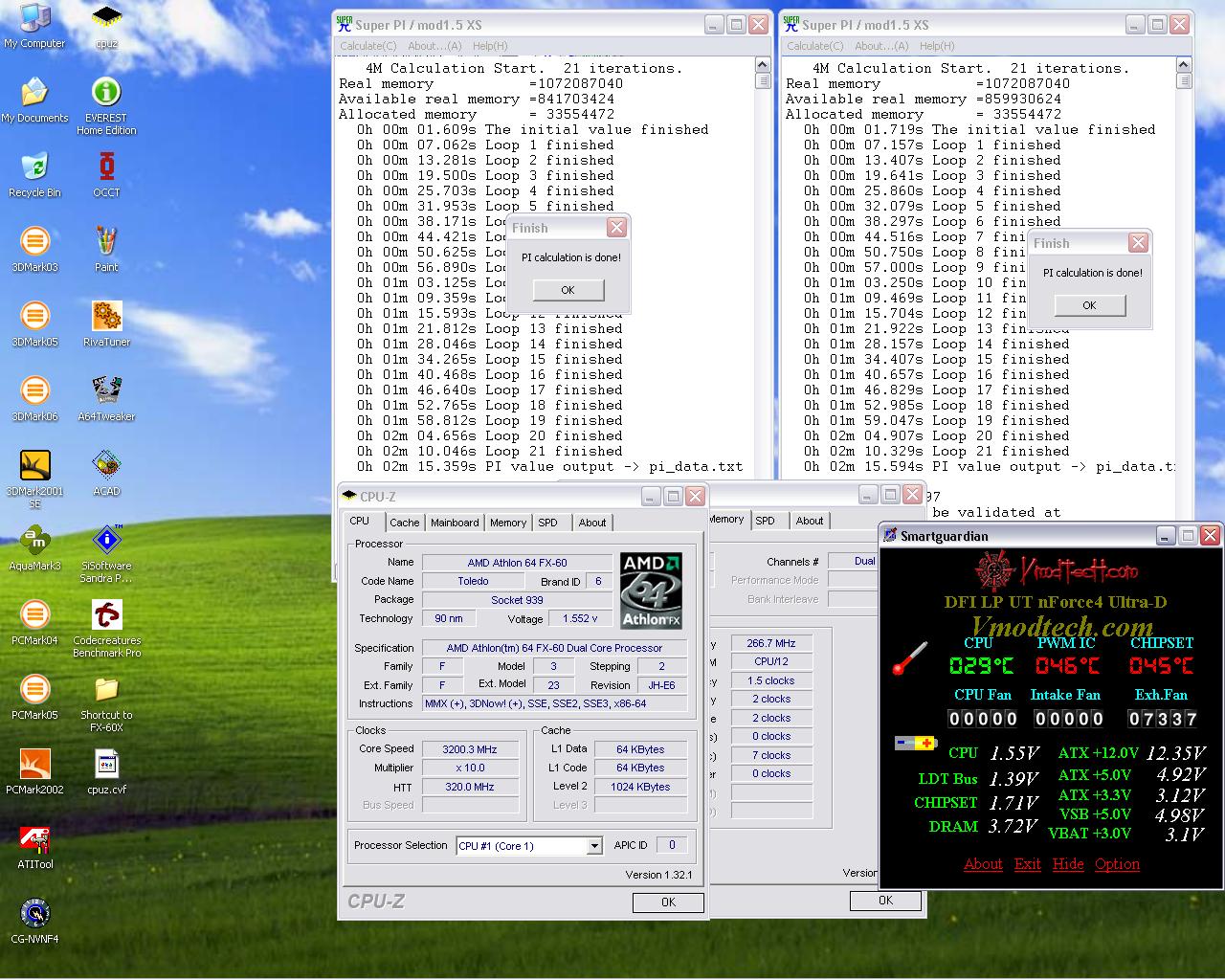The height and width of the screenshot is (980, 1225).
Task: Launch the PCMark2002 icon
Action: pos(34,772)
